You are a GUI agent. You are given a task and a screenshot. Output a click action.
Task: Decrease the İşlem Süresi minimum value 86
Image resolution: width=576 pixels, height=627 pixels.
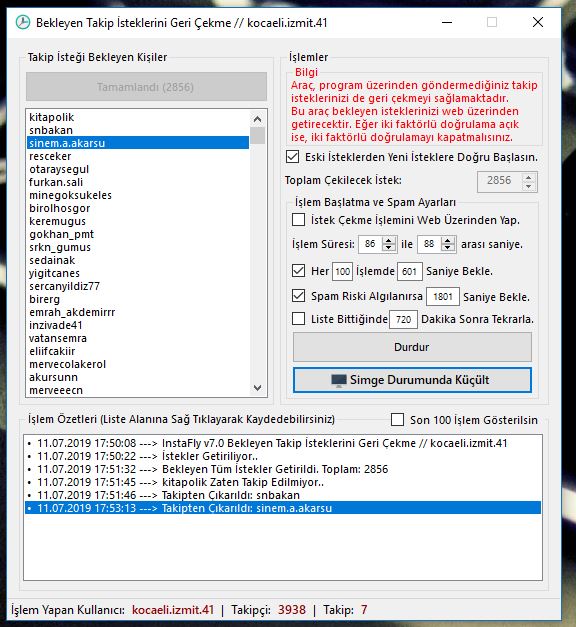(x=389, y=248)
